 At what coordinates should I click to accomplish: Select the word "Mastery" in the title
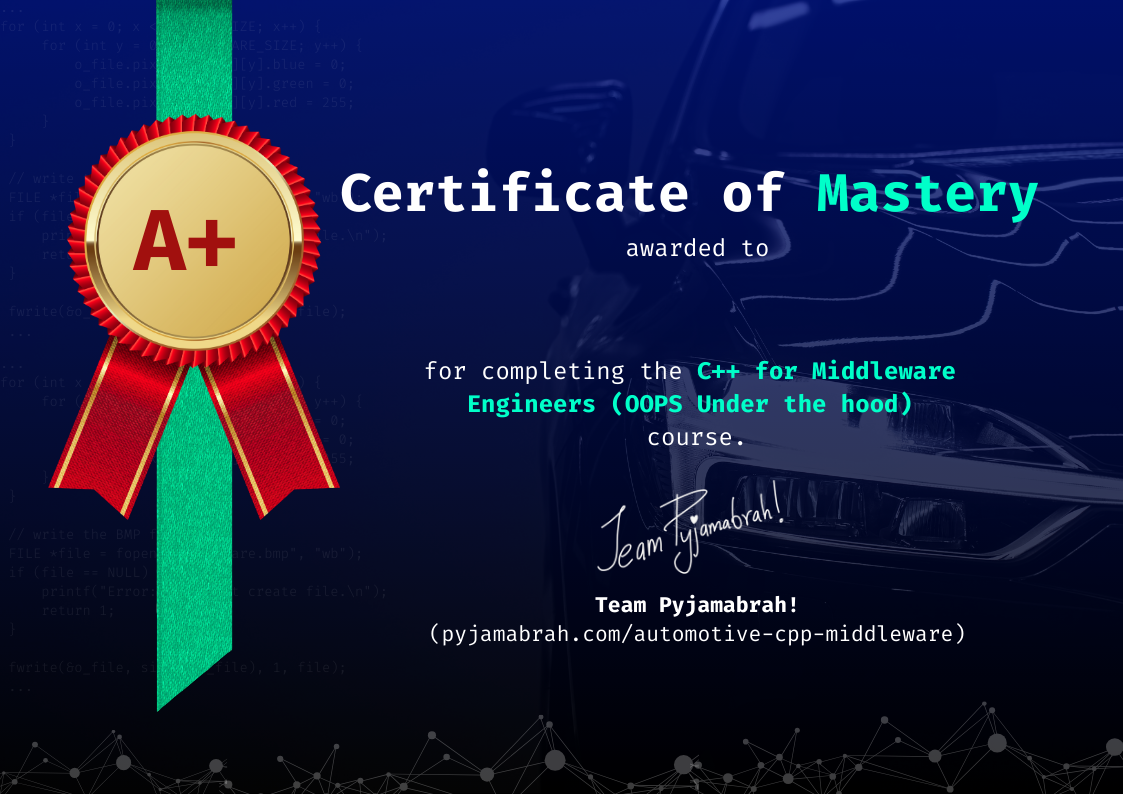pyautogui.click(x=927, y=194)
